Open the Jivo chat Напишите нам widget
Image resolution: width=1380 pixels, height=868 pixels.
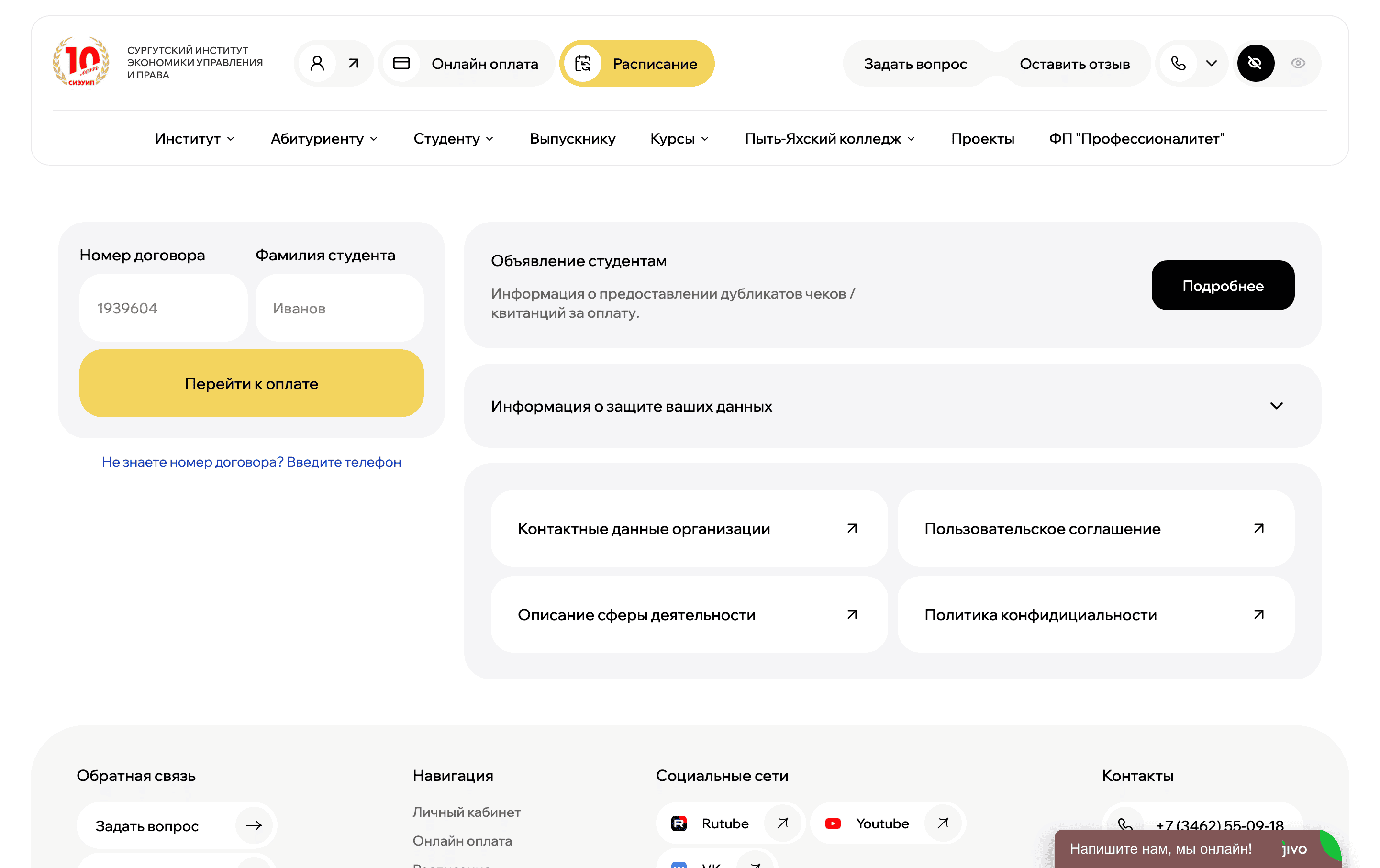[1198, 848]
